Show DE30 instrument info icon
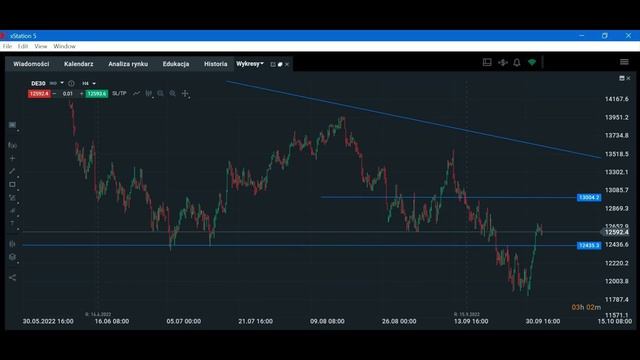The height and width of the screenshot is (360, 640). click(71, 83)
